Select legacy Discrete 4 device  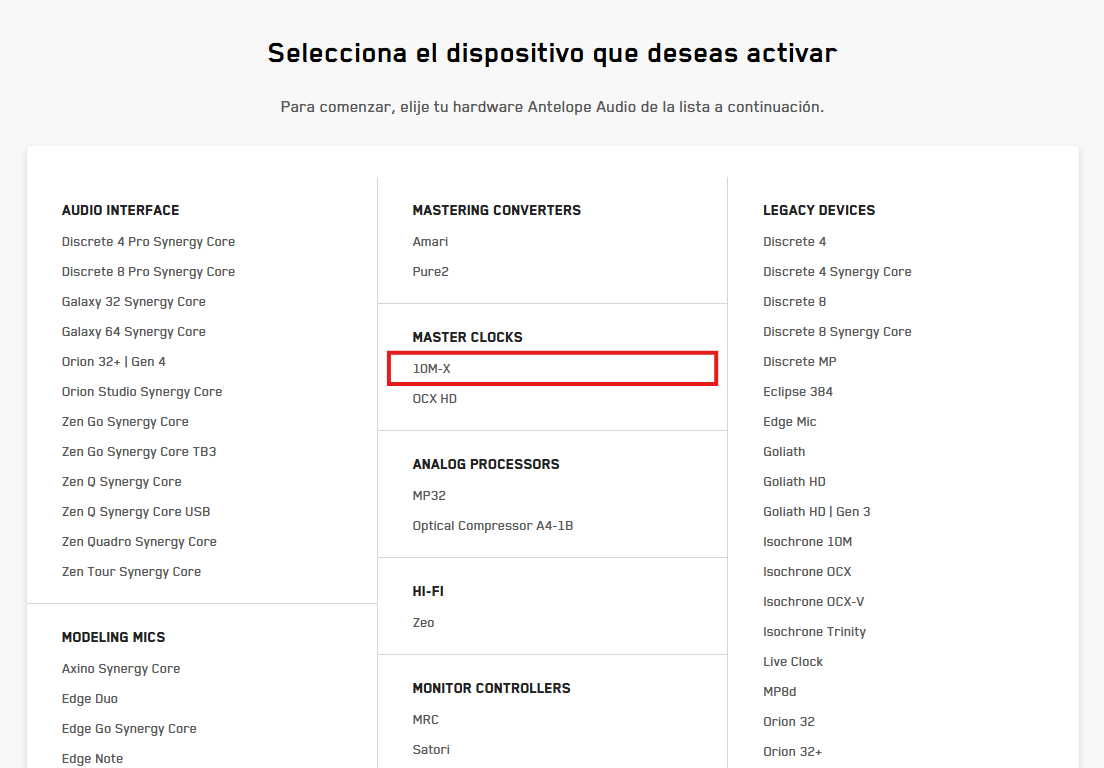coord(794,241)
